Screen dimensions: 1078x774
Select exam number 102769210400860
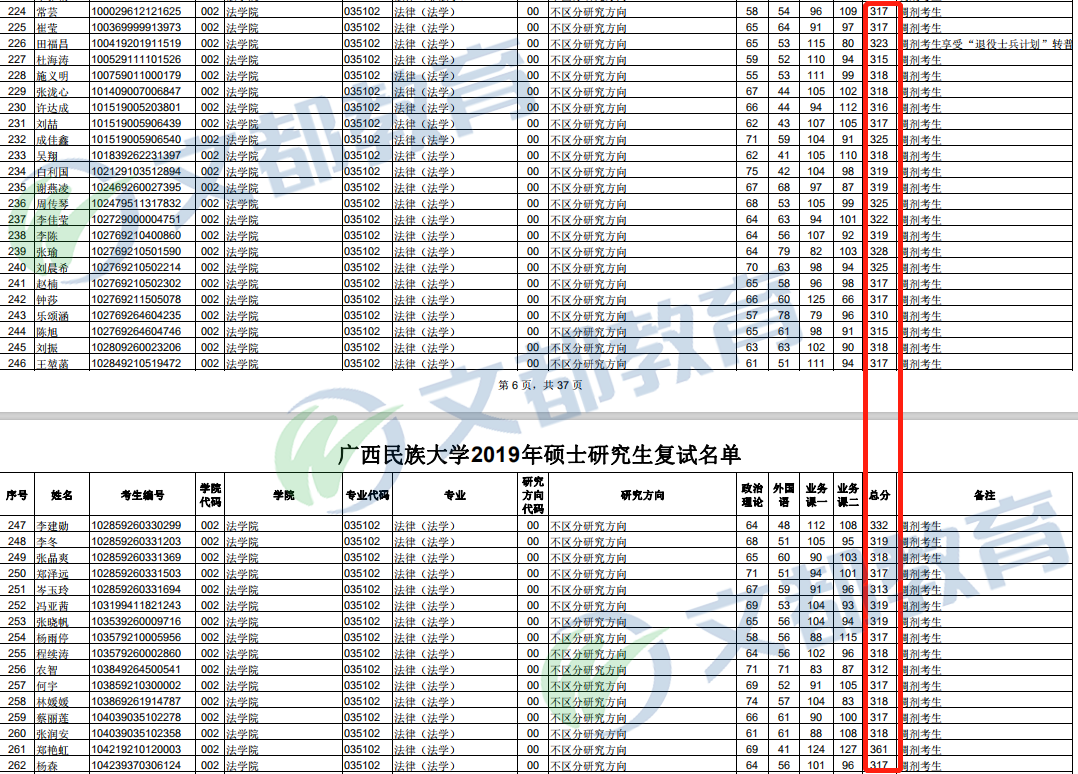point(136,236)
